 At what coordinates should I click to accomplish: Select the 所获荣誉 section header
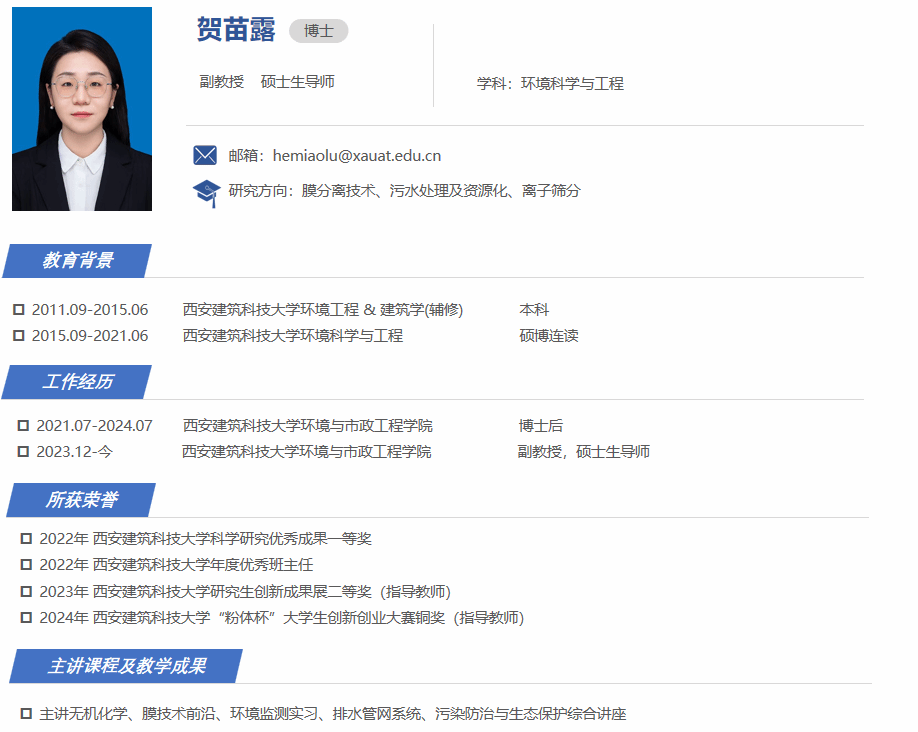point(81,500)
